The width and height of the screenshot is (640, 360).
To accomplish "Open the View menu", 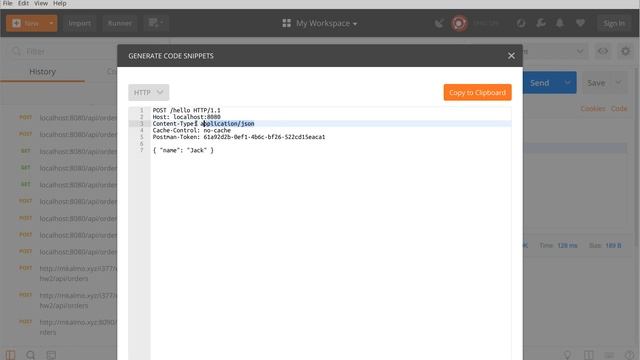I will 41,4.
